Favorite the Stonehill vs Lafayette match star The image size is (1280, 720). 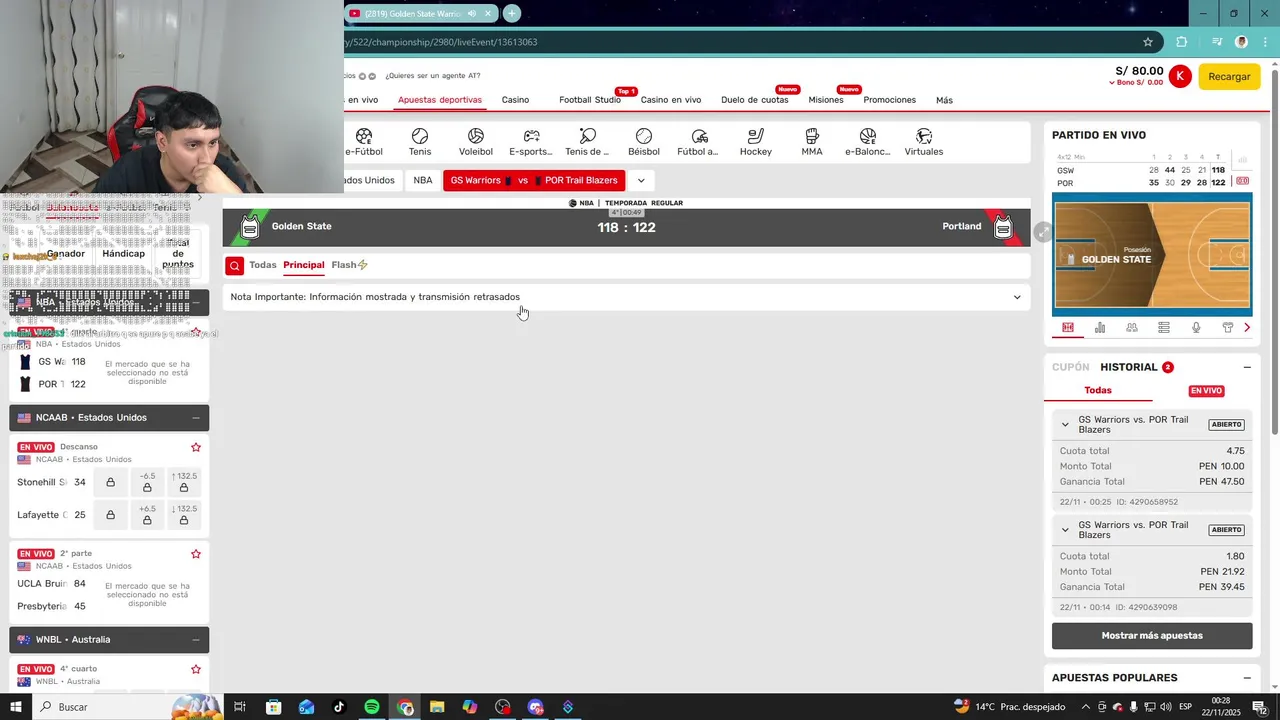tap(196, 447)
